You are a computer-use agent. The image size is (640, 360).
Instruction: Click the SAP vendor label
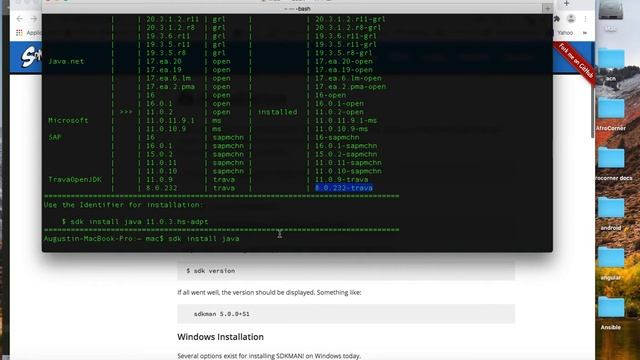pos(55,137)
